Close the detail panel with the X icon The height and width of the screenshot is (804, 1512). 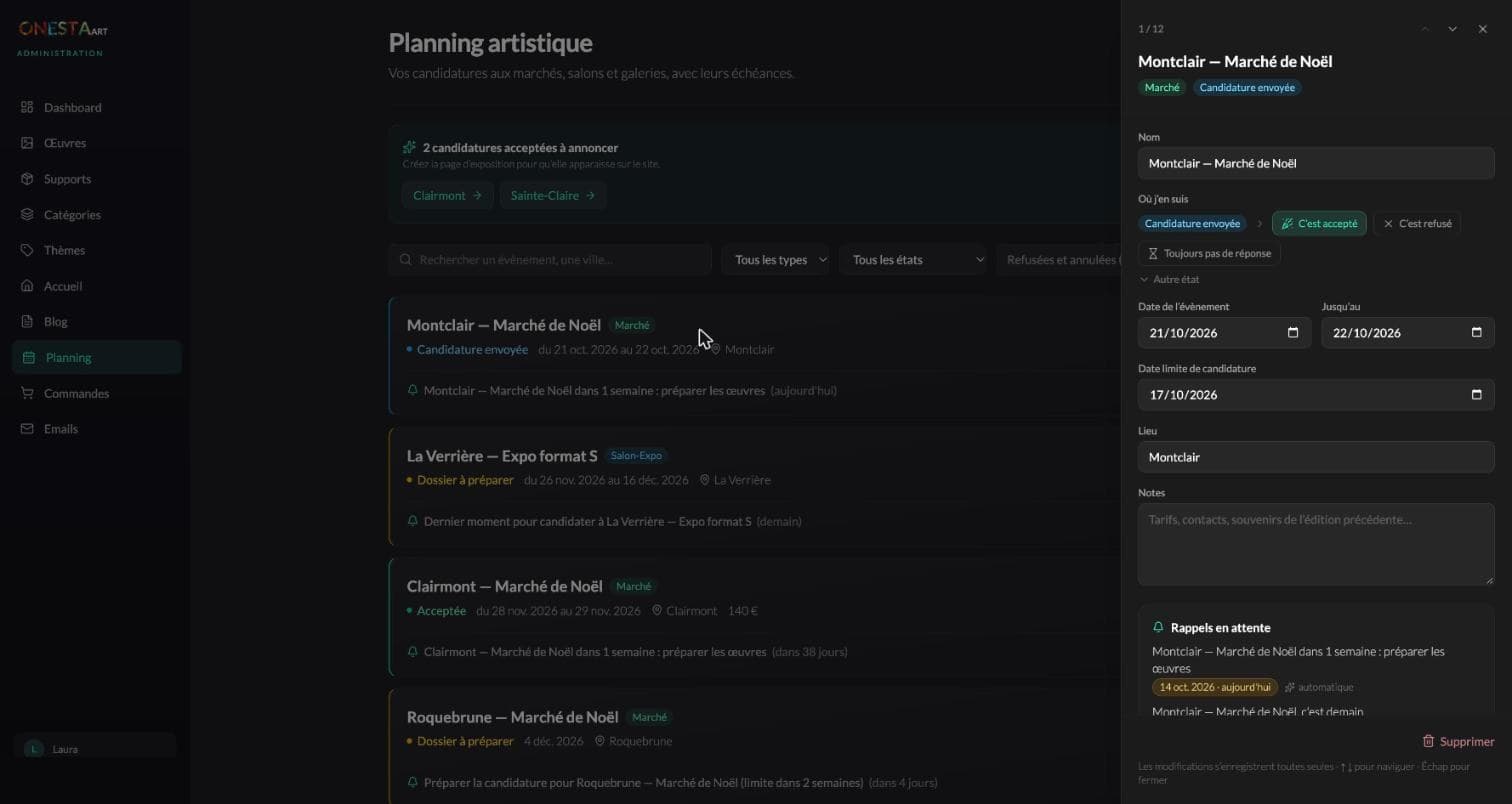[x=1483, y=29]
